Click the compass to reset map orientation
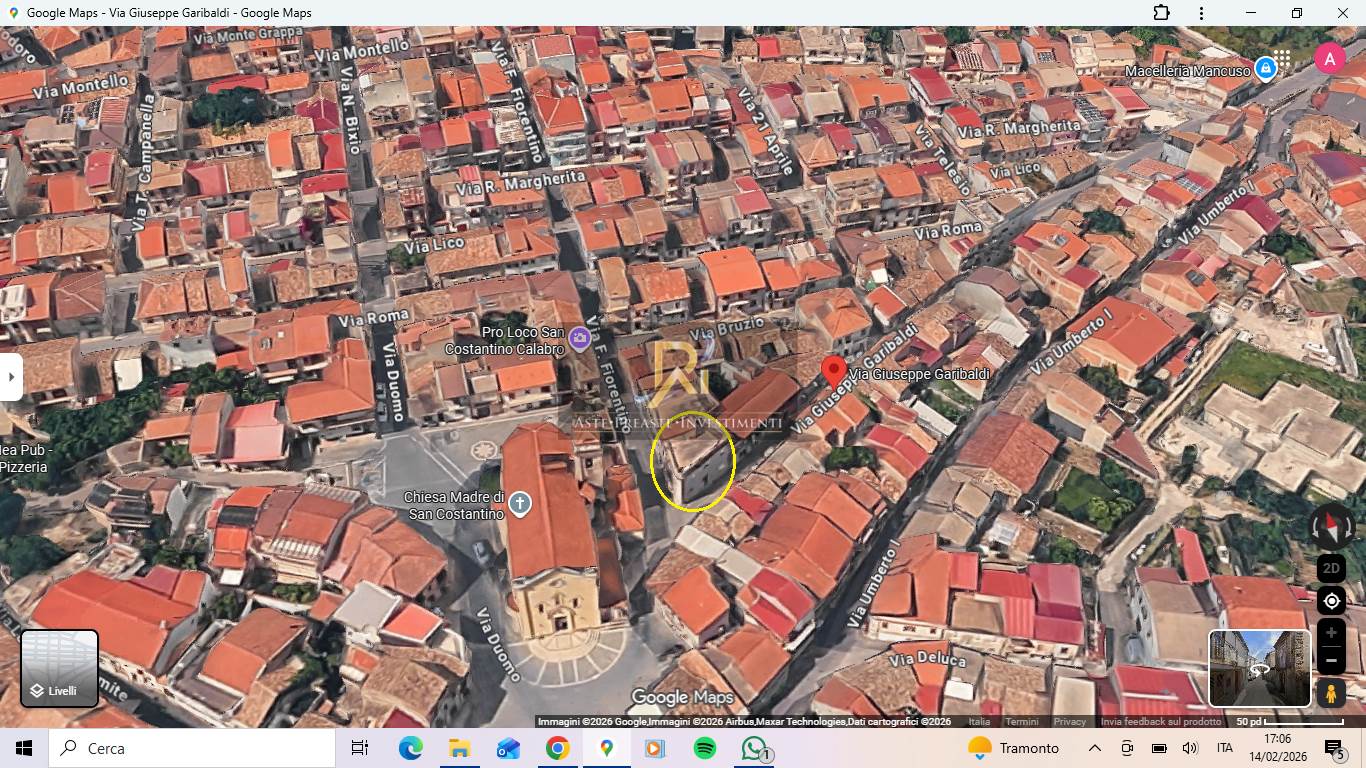This screenshot has width=1366, height=768. 1331,526
